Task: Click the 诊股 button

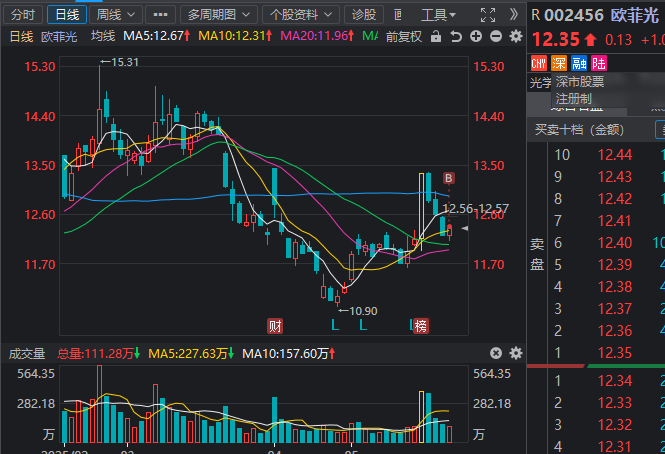Action: click(x=365, y=14)
